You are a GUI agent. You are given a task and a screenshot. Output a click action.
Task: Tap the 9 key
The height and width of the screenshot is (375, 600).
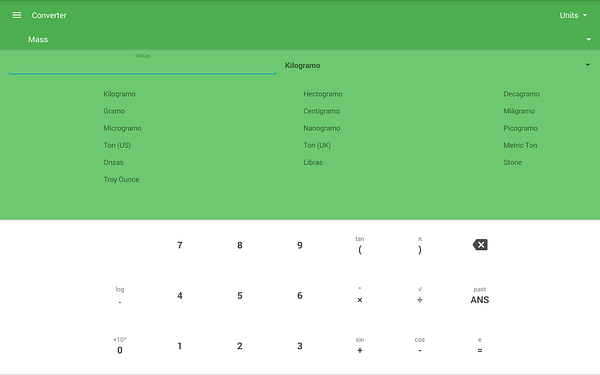tap(300, 245)
